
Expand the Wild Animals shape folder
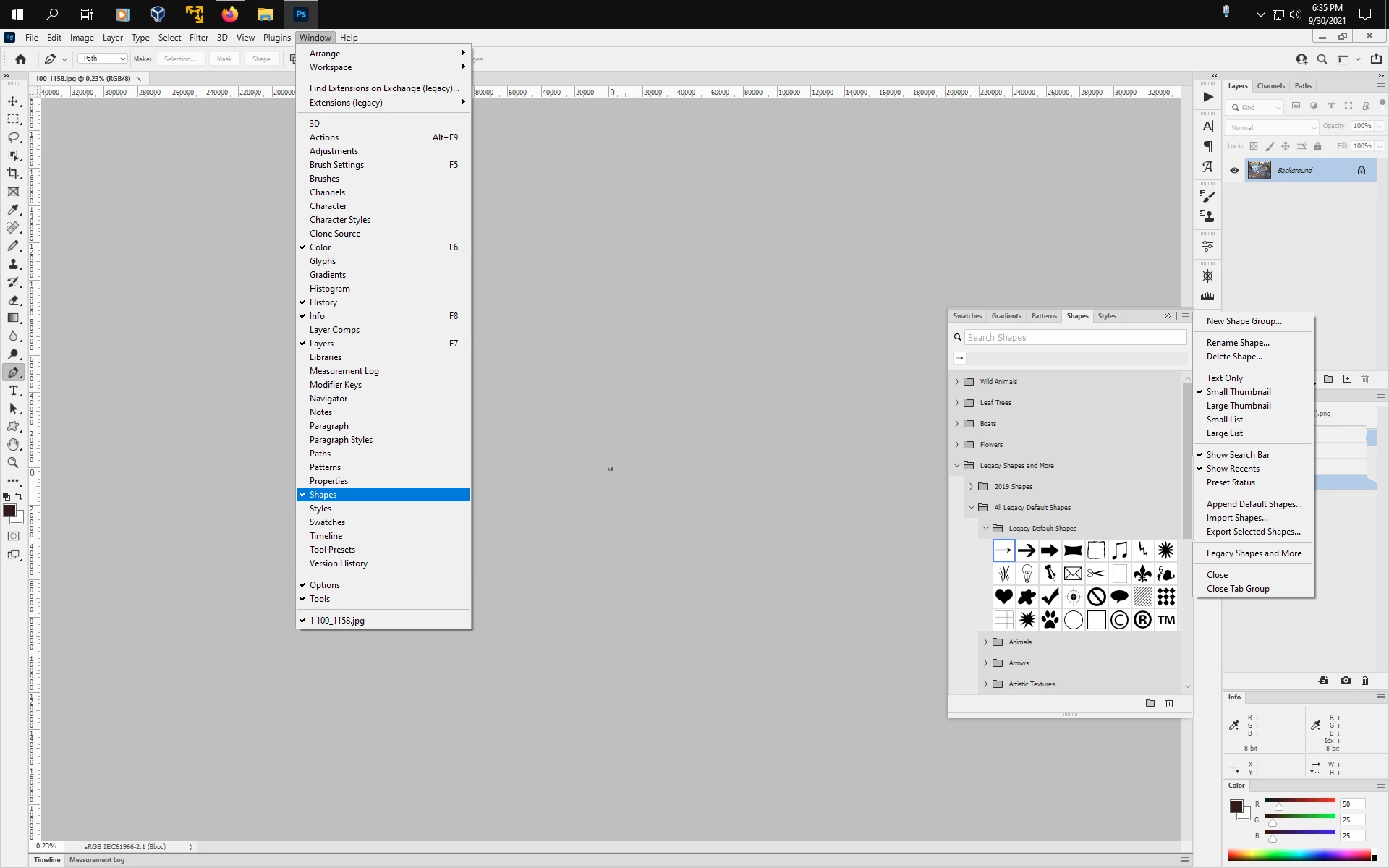tap(956, 382)
